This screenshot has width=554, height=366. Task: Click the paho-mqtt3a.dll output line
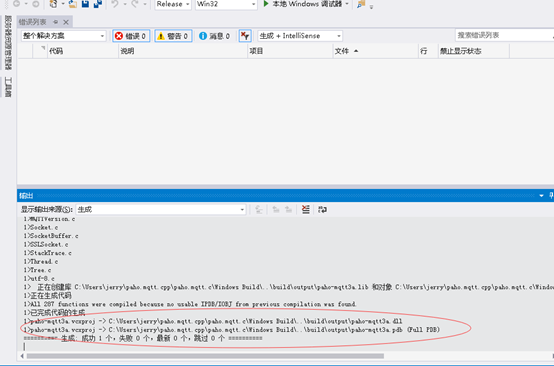(213, 321)
